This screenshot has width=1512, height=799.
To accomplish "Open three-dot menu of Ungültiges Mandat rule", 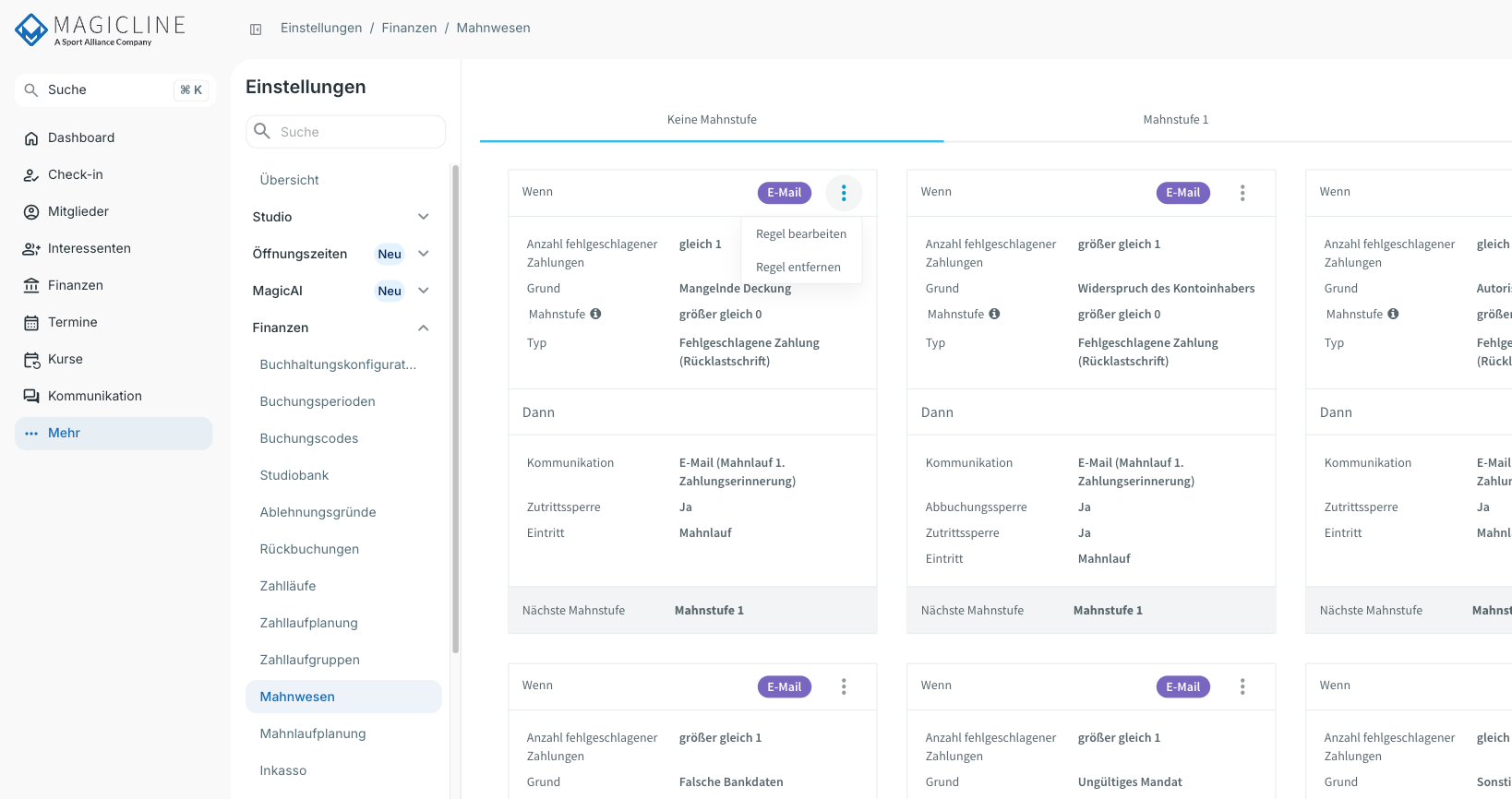I will pos(1242,686).
